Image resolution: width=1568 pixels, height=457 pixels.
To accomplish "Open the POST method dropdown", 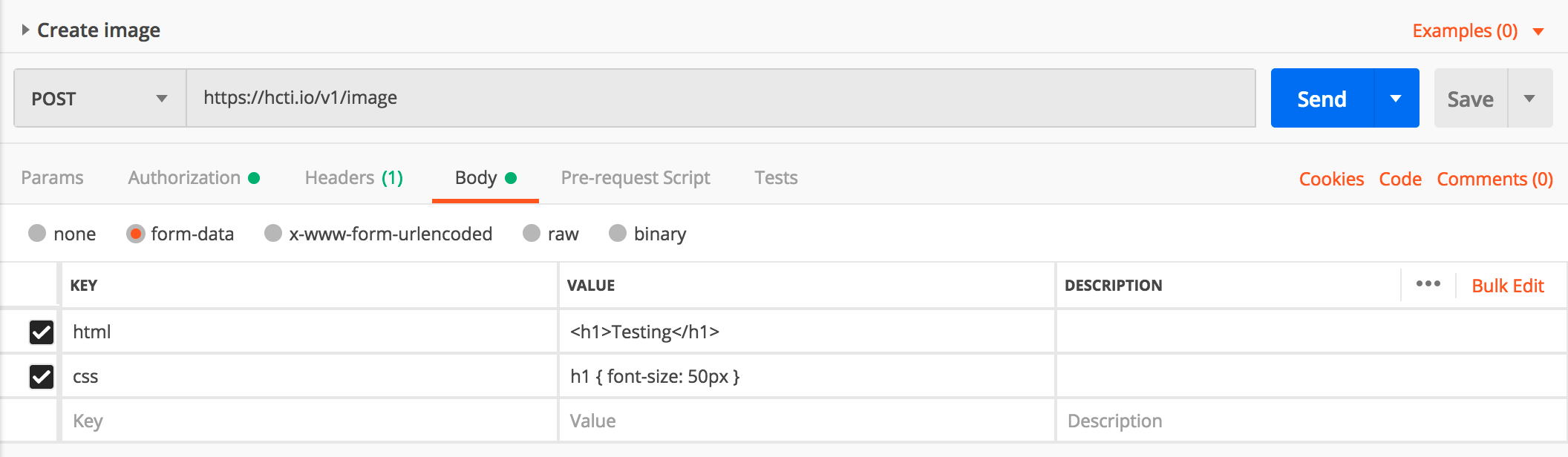I will 99,99.
